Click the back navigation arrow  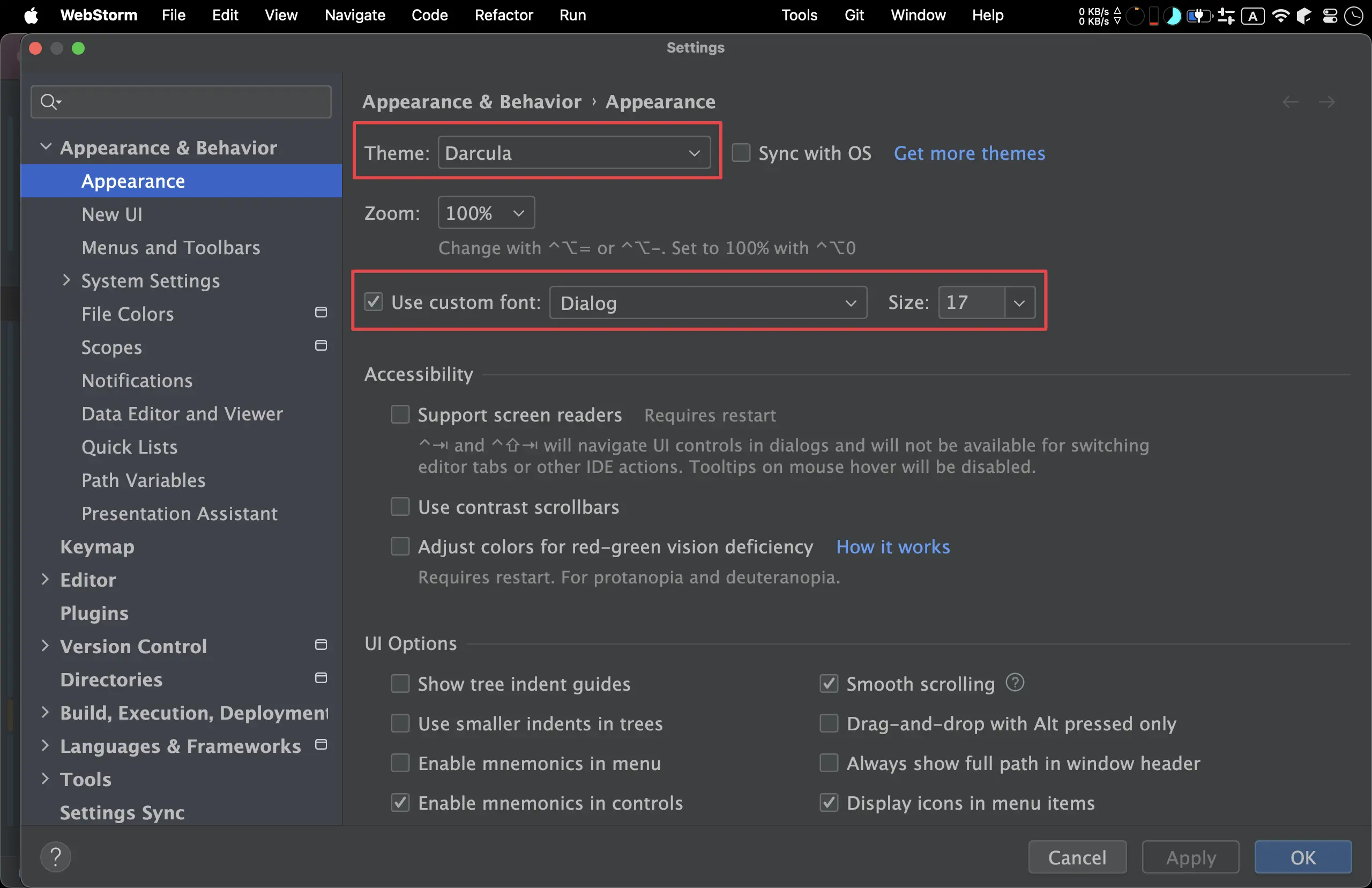1290,102
